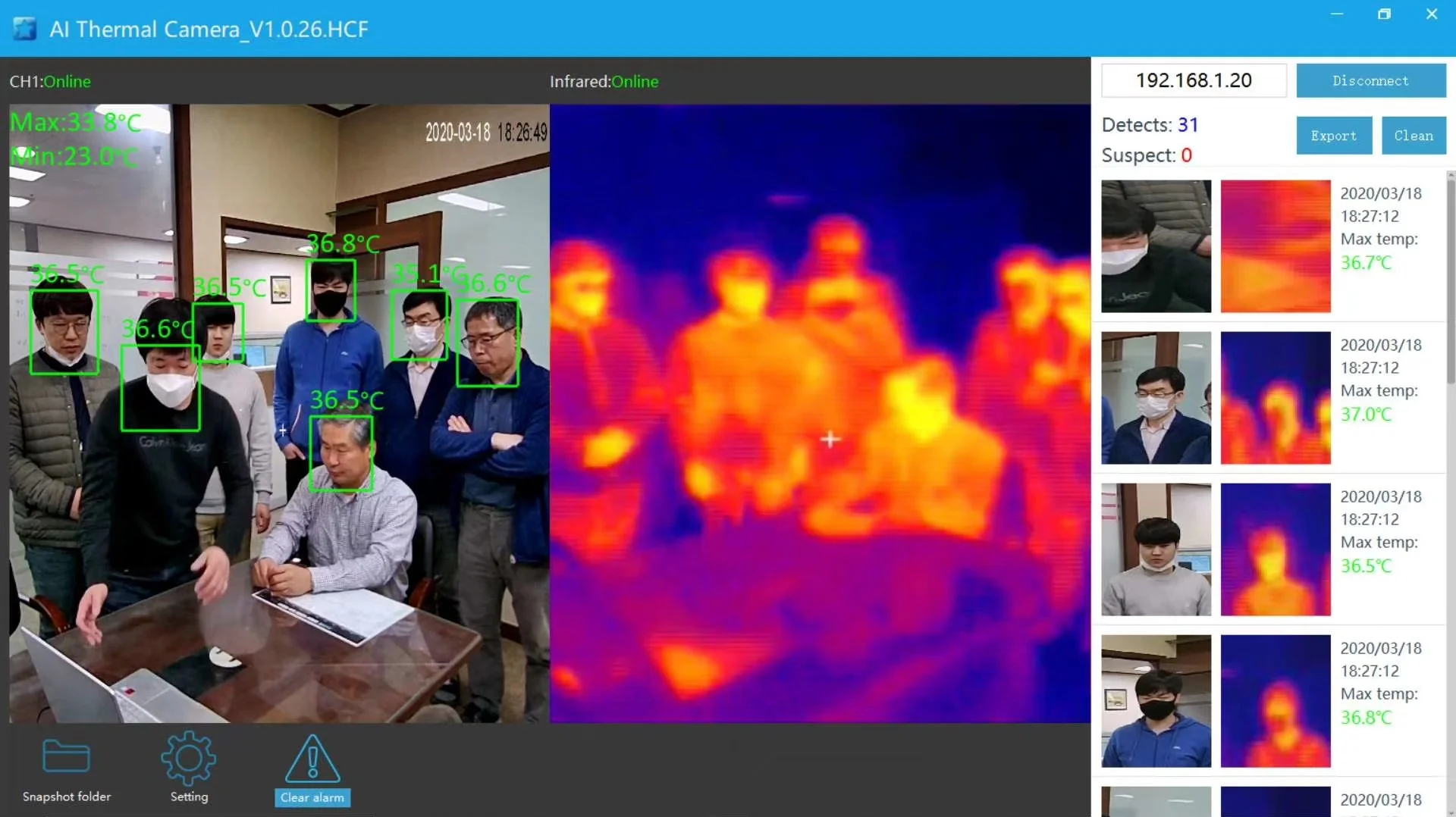
Task: Click the Min:23.0℃ overlay reading
Action: click(74, 156)
